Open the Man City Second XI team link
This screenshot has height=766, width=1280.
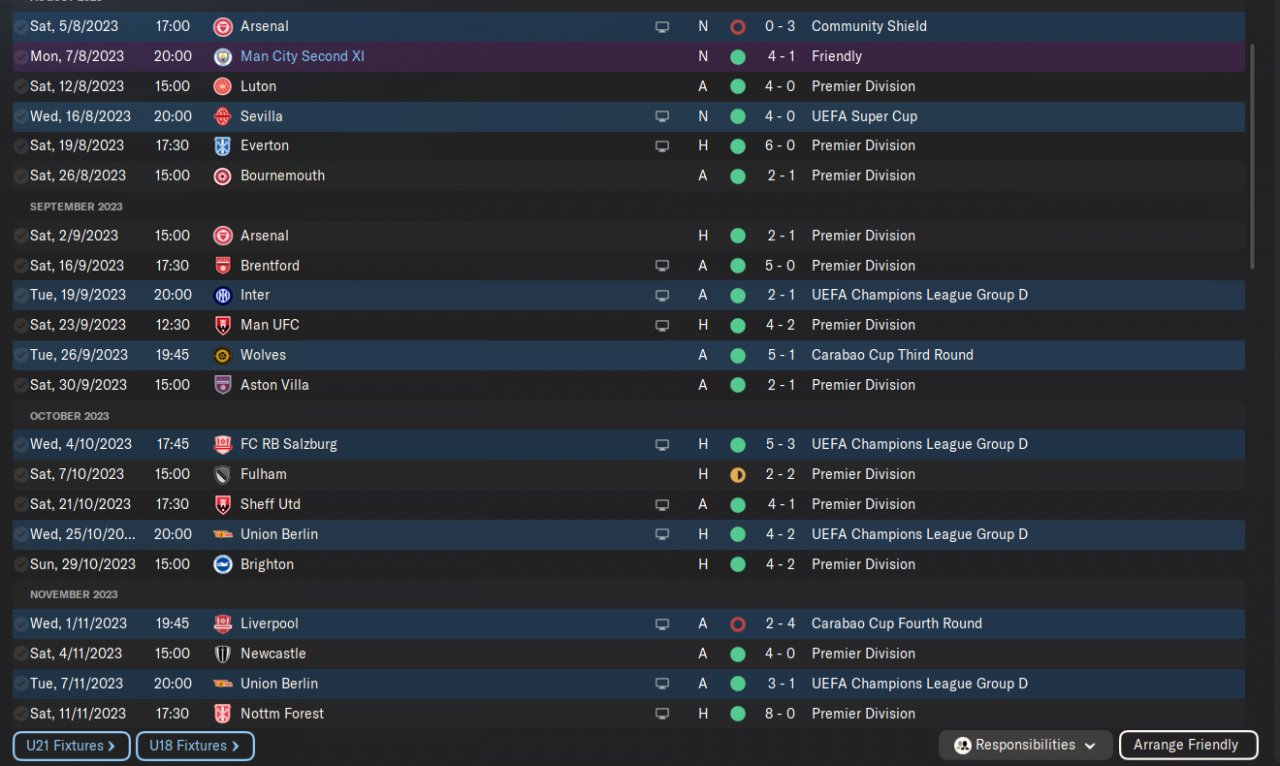pos(302,57)
